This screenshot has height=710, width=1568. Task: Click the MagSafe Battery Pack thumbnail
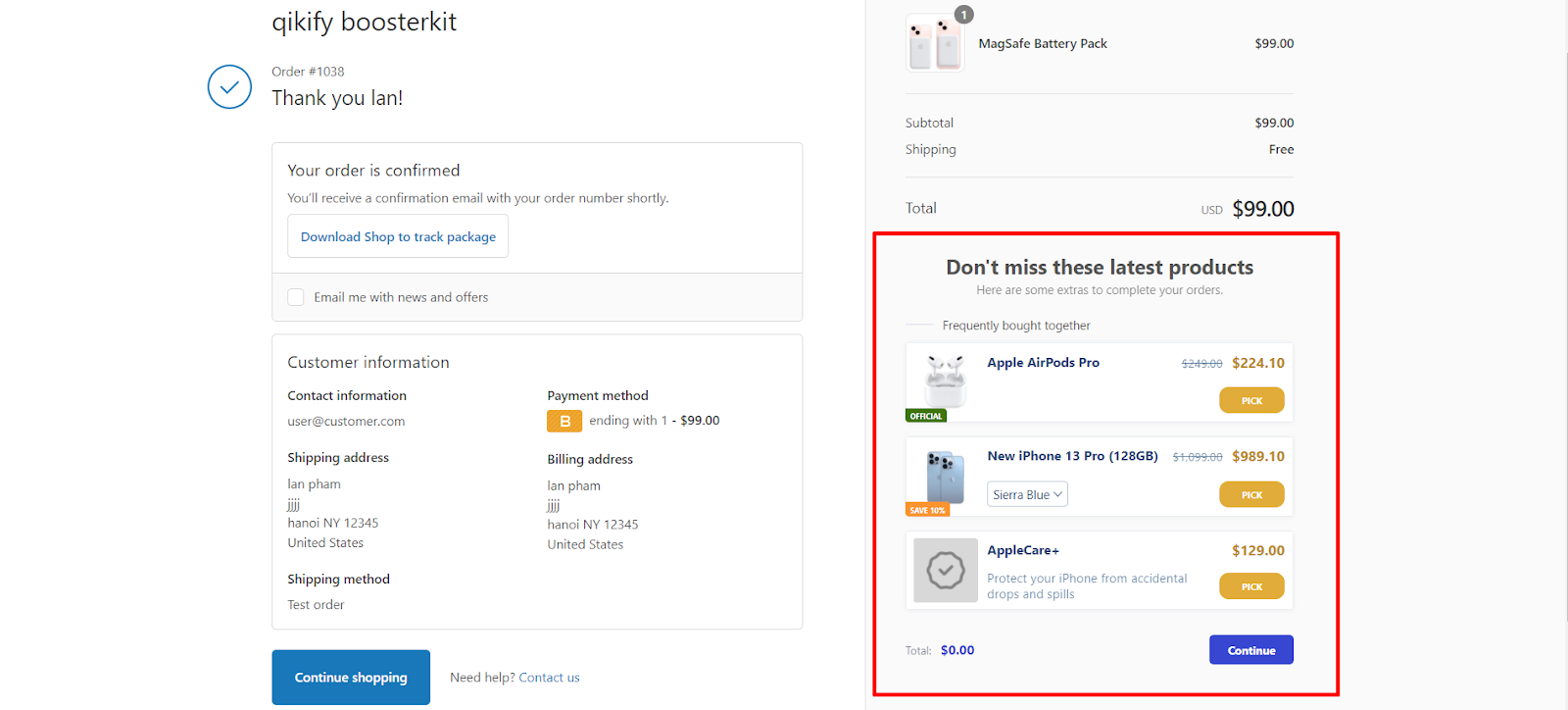coord(935,43)
